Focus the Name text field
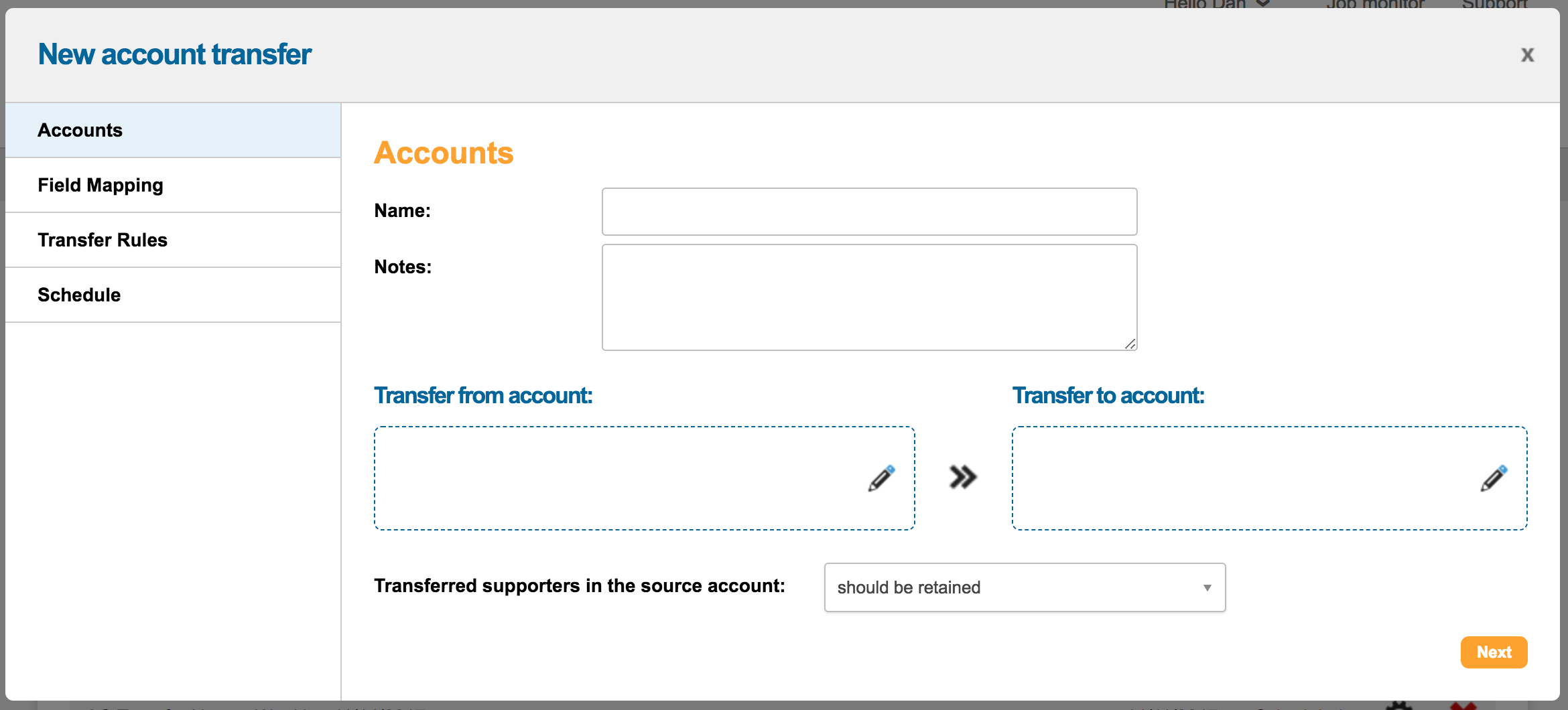The width and height of the screenshot is (1568, 710). tap(869, 212)
